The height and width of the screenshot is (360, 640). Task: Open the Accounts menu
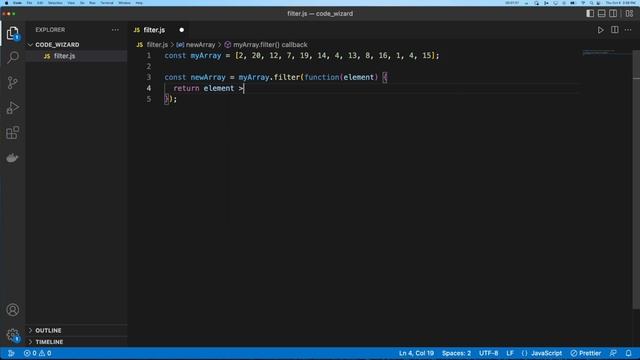tap(13, 310)
